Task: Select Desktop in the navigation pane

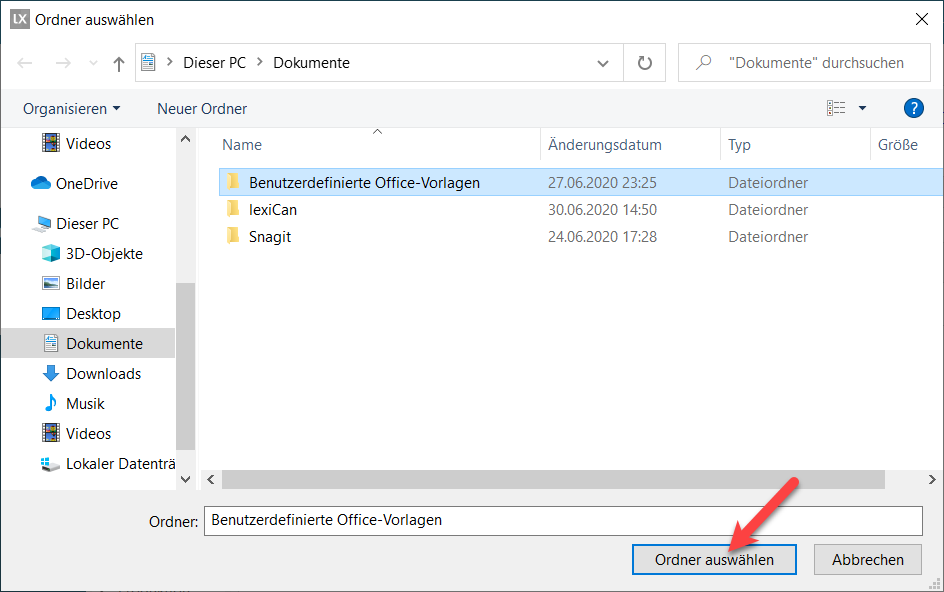Action: click(x=93, y=314)
